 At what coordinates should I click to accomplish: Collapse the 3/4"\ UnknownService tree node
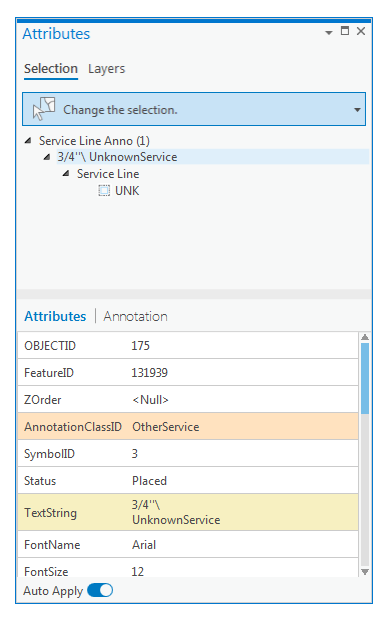click(47, 157)
